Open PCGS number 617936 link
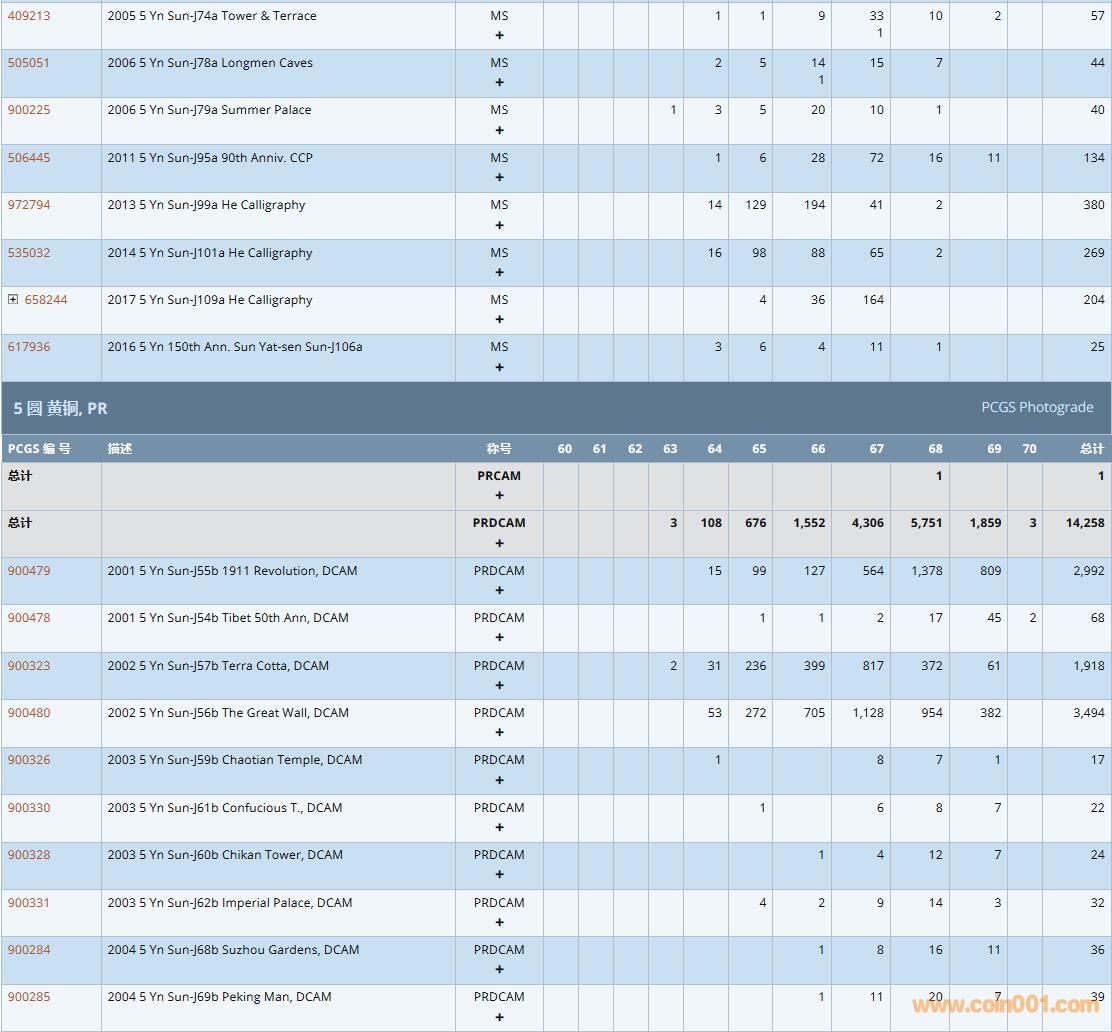This screenshot has height=1032, width=1112. pos(29,347)
